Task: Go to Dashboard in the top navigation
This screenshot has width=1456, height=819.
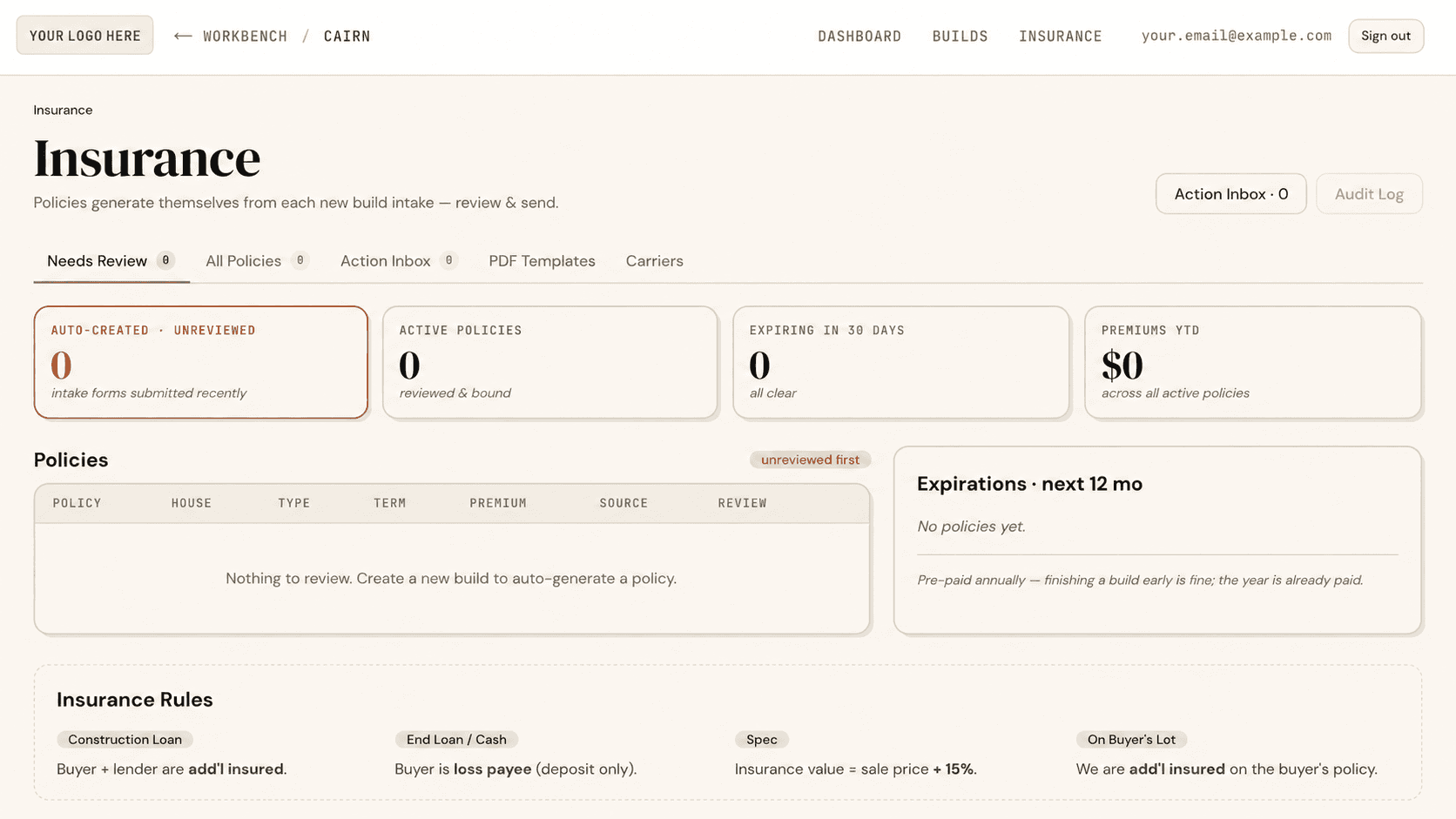Action: 859,36
